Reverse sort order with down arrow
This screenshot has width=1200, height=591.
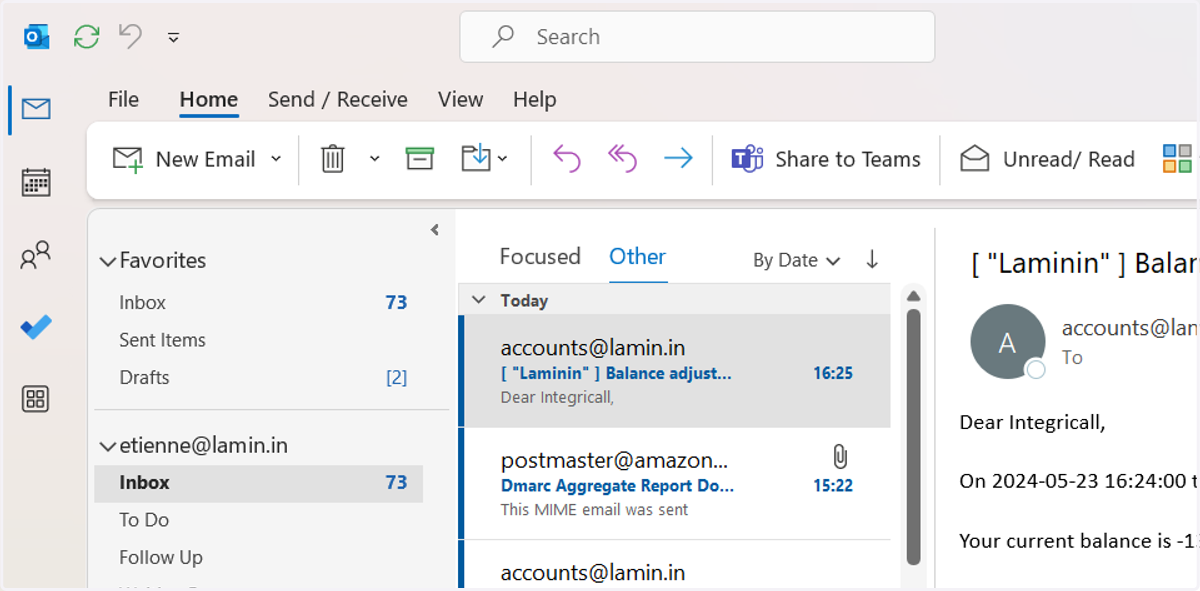(872, 259)
